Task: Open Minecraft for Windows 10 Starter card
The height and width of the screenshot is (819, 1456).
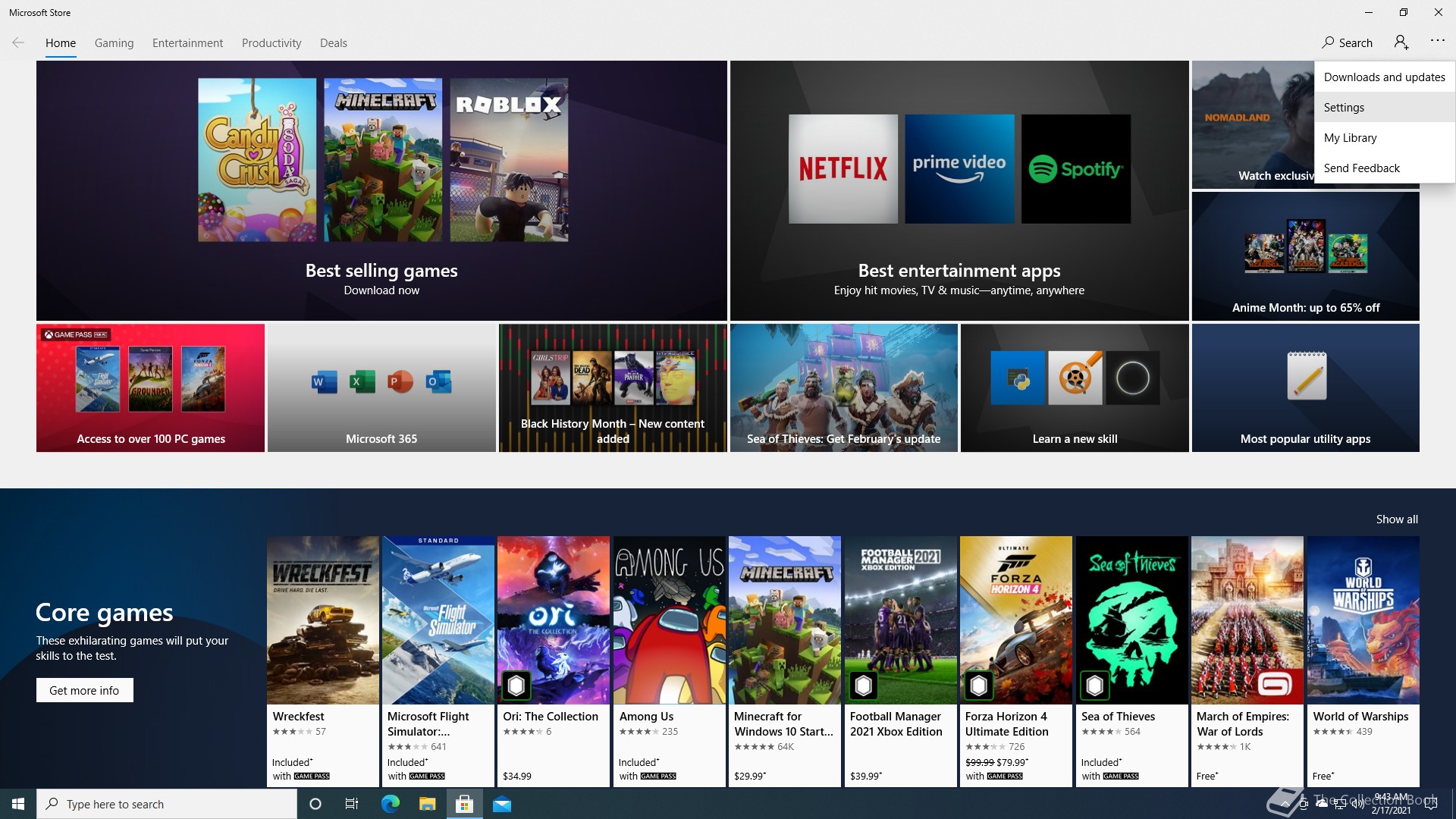Action: [785, 661]
